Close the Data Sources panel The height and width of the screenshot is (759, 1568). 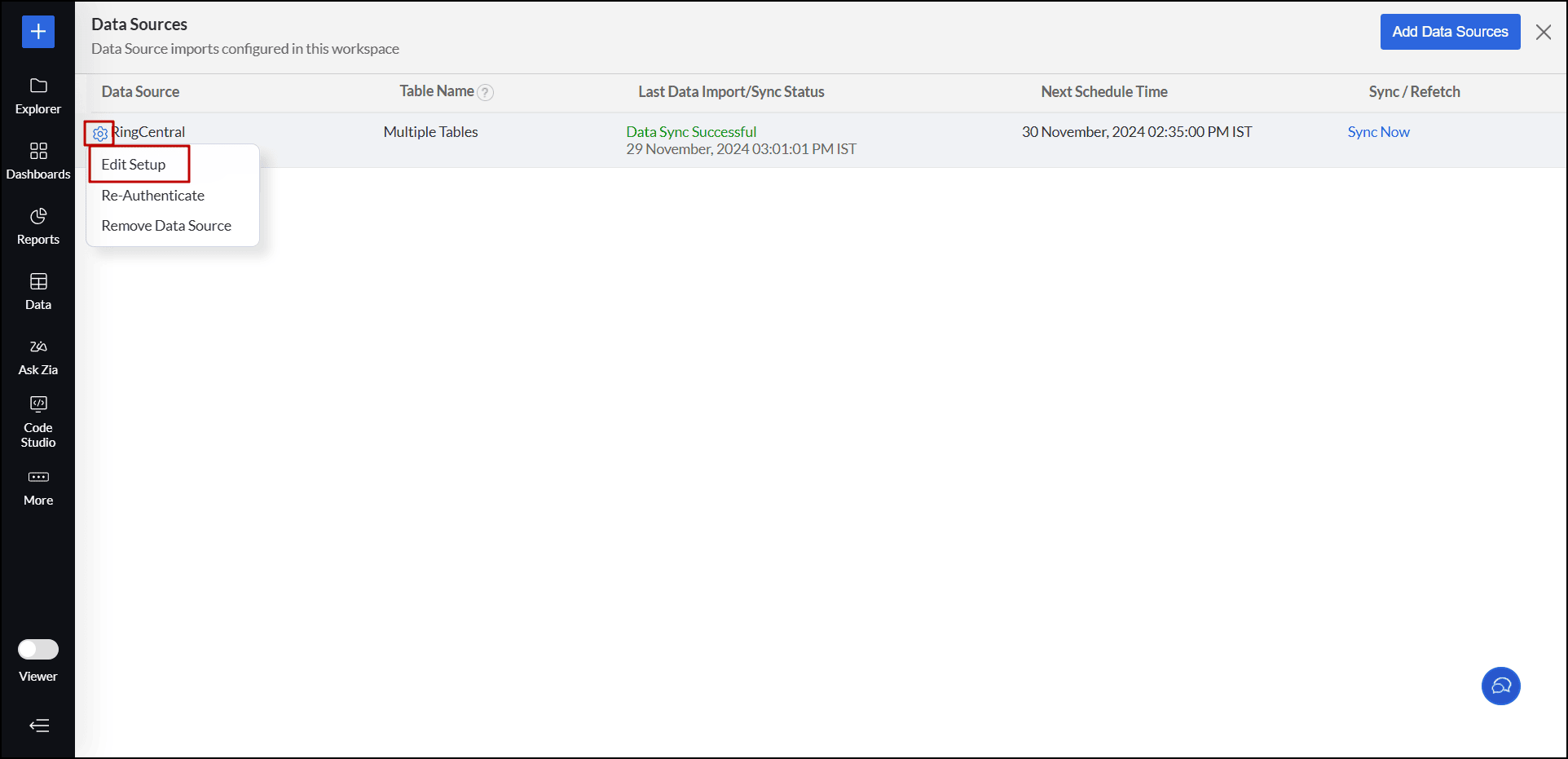pyautogui.click(x=1544, y=32)
